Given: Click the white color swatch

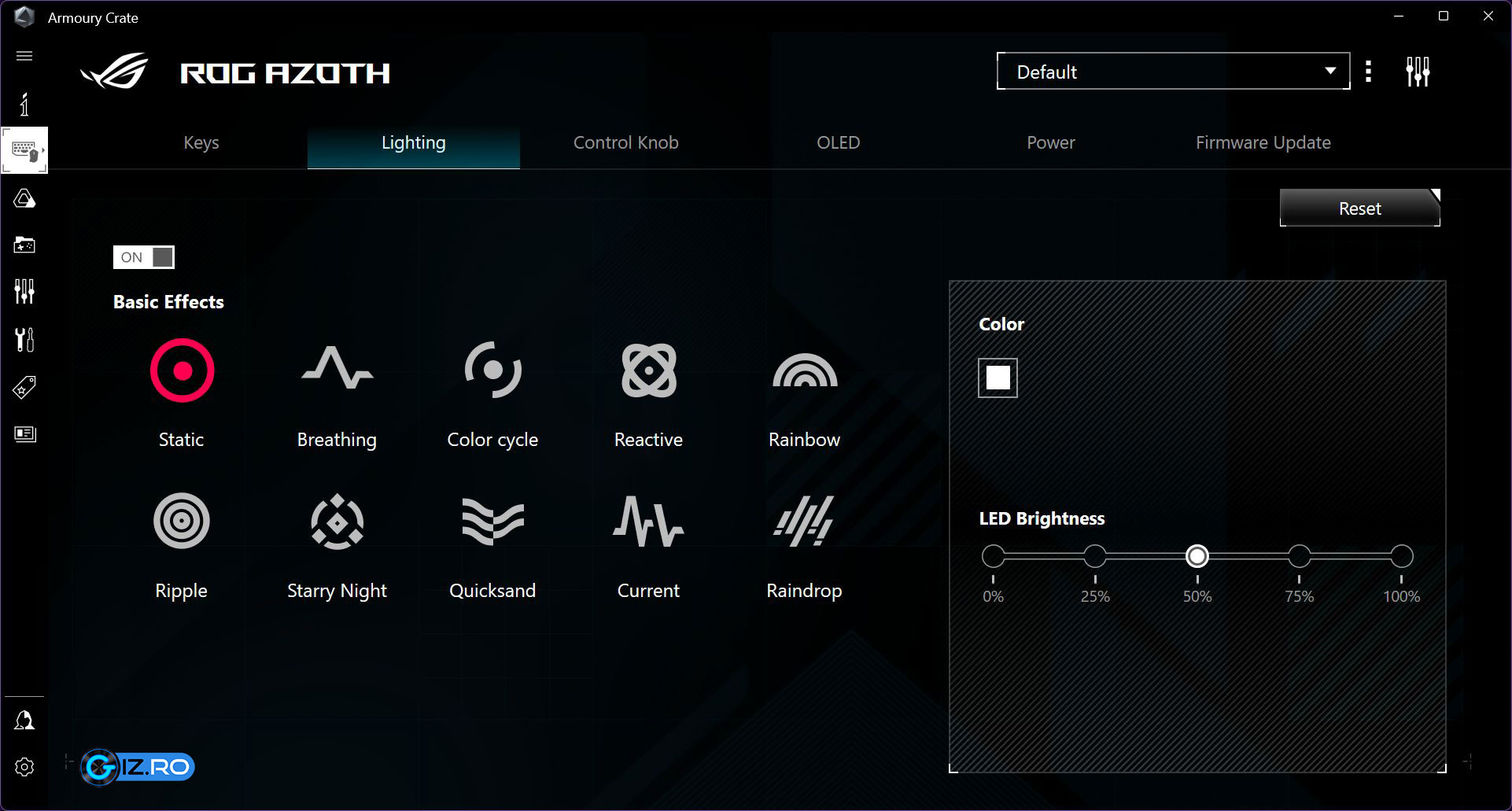Looking at the screenshot, I should coord(998,378).
